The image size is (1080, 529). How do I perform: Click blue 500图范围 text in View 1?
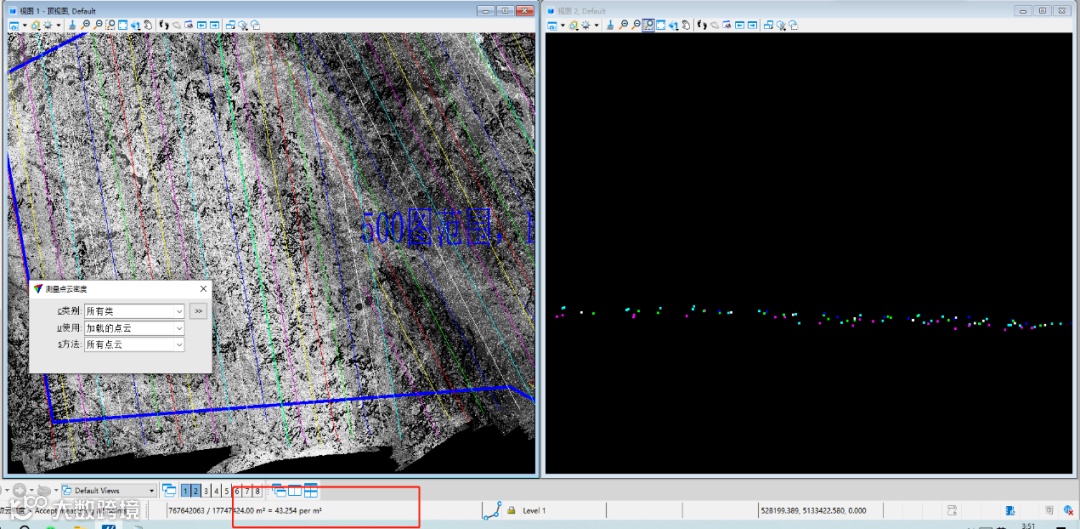coord(446,229)
